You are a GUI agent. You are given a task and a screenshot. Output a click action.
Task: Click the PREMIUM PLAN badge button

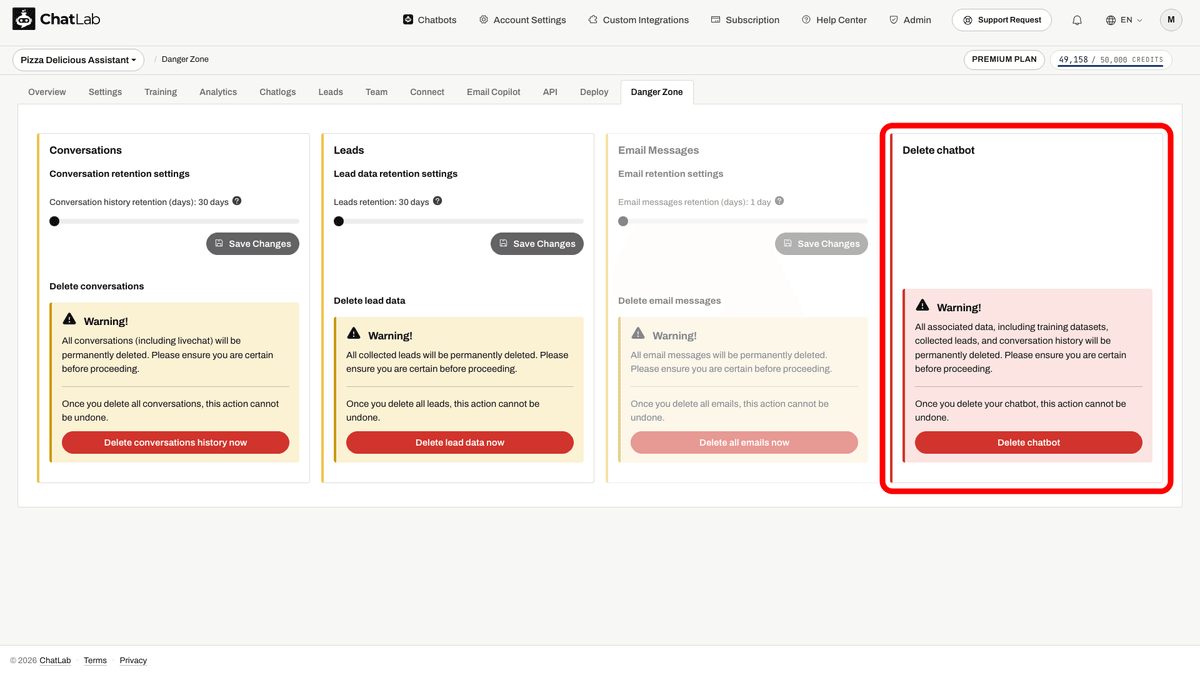[1005, 60]
